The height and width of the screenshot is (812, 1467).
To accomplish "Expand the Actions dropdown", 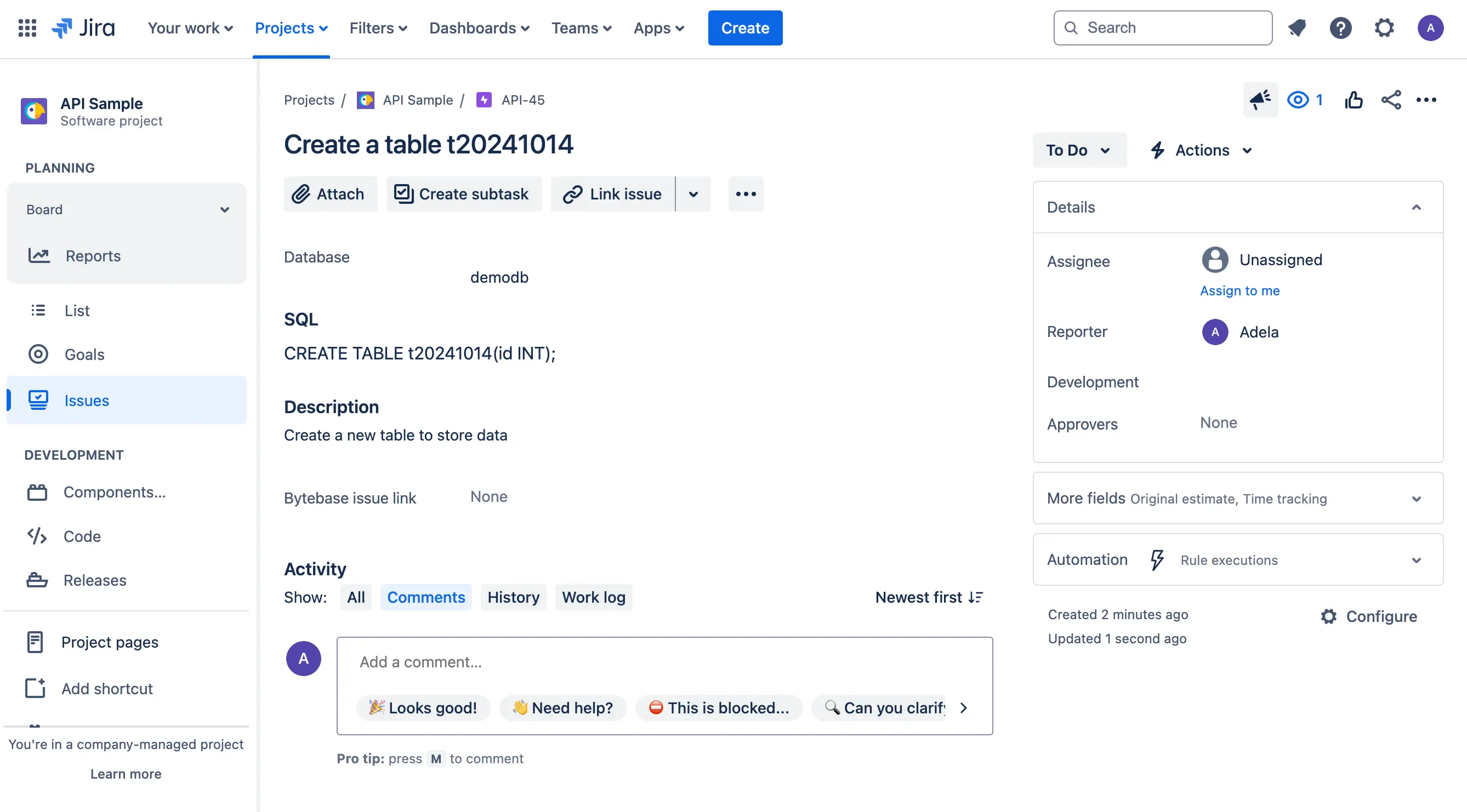I will coord(1201,150).
